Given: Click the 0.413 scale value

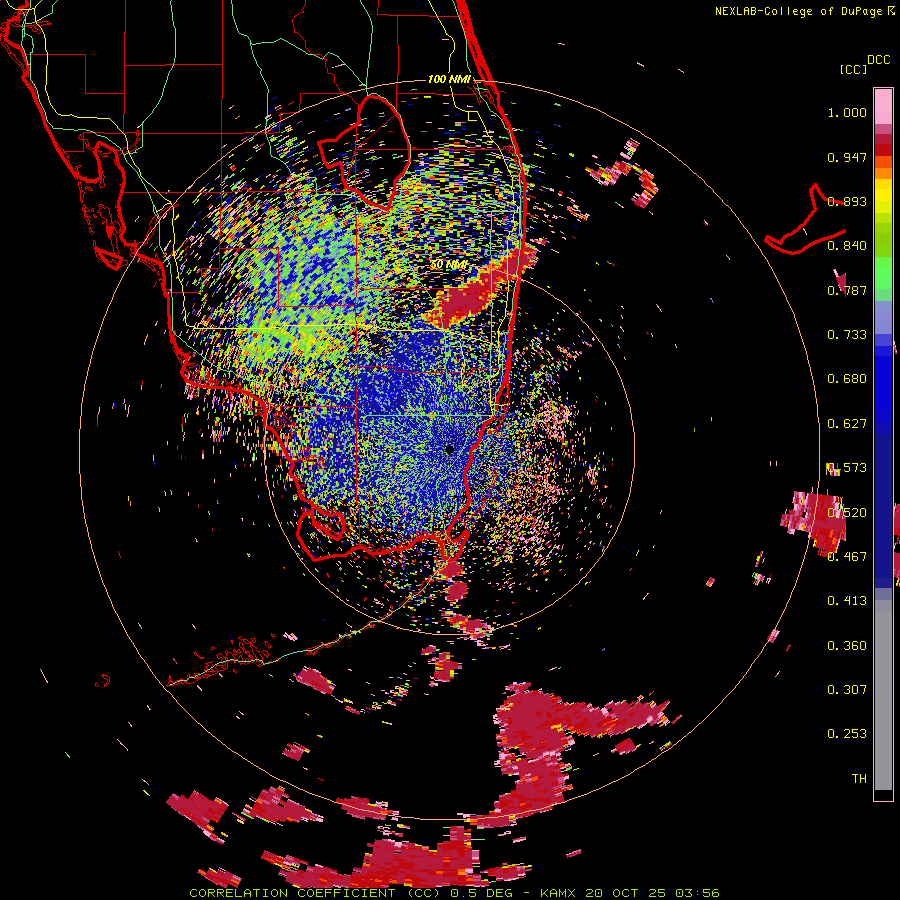Looking at the screenshot, I should tap(847, 601).
